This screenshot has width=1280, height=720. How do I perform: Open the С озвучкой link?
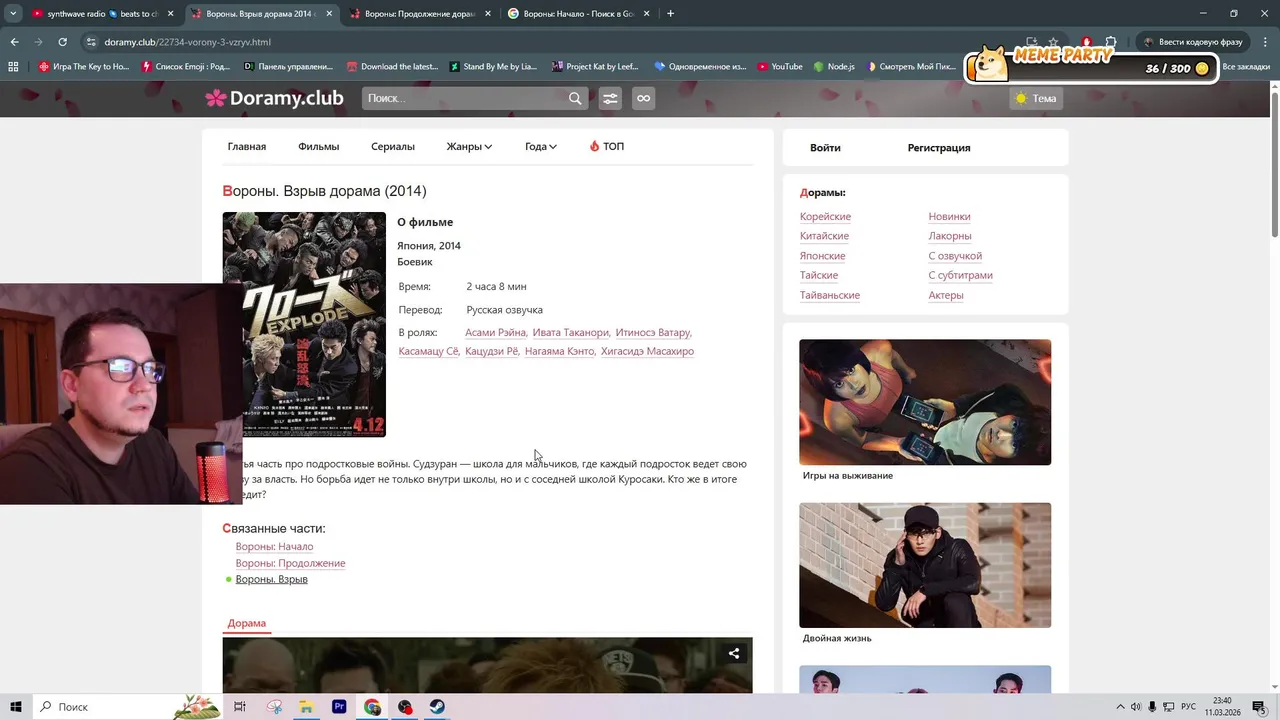(955, 256)
